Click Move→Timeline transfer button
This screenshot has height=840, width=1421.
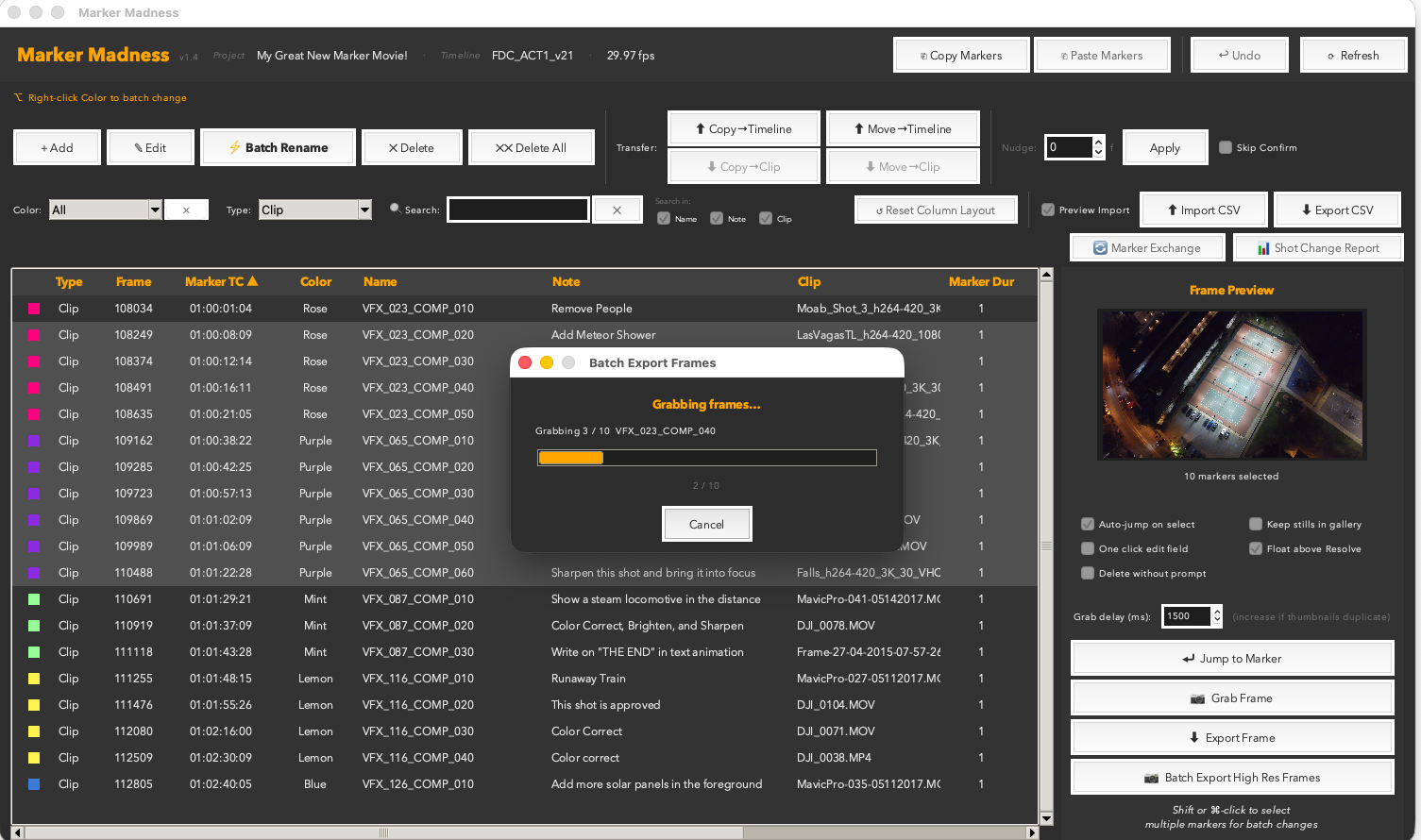pos(903,128)
